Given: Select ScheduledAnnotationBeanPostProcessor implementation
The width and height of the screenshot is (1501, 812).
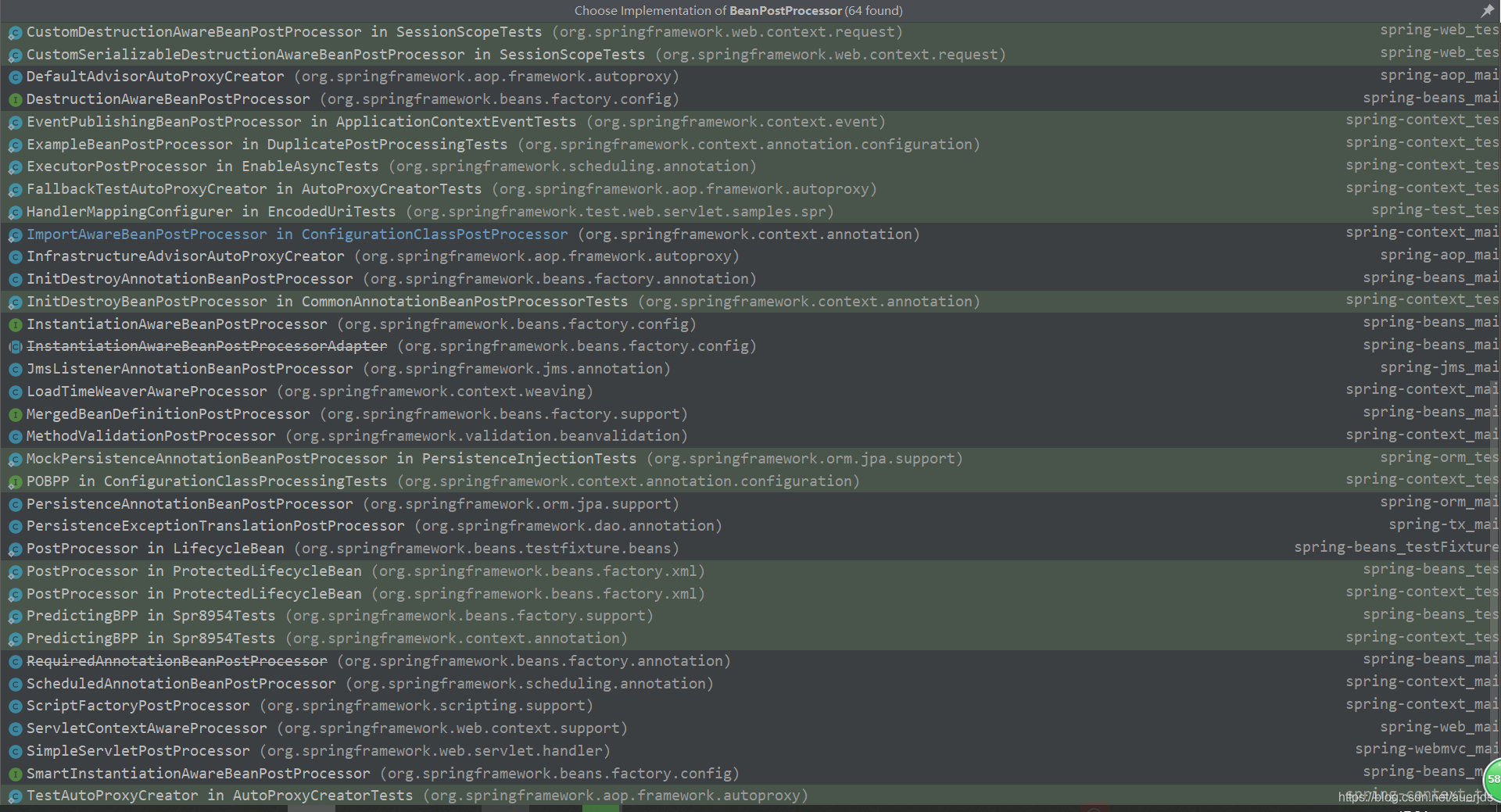Looking at the screenshot, I should (750, 684).
